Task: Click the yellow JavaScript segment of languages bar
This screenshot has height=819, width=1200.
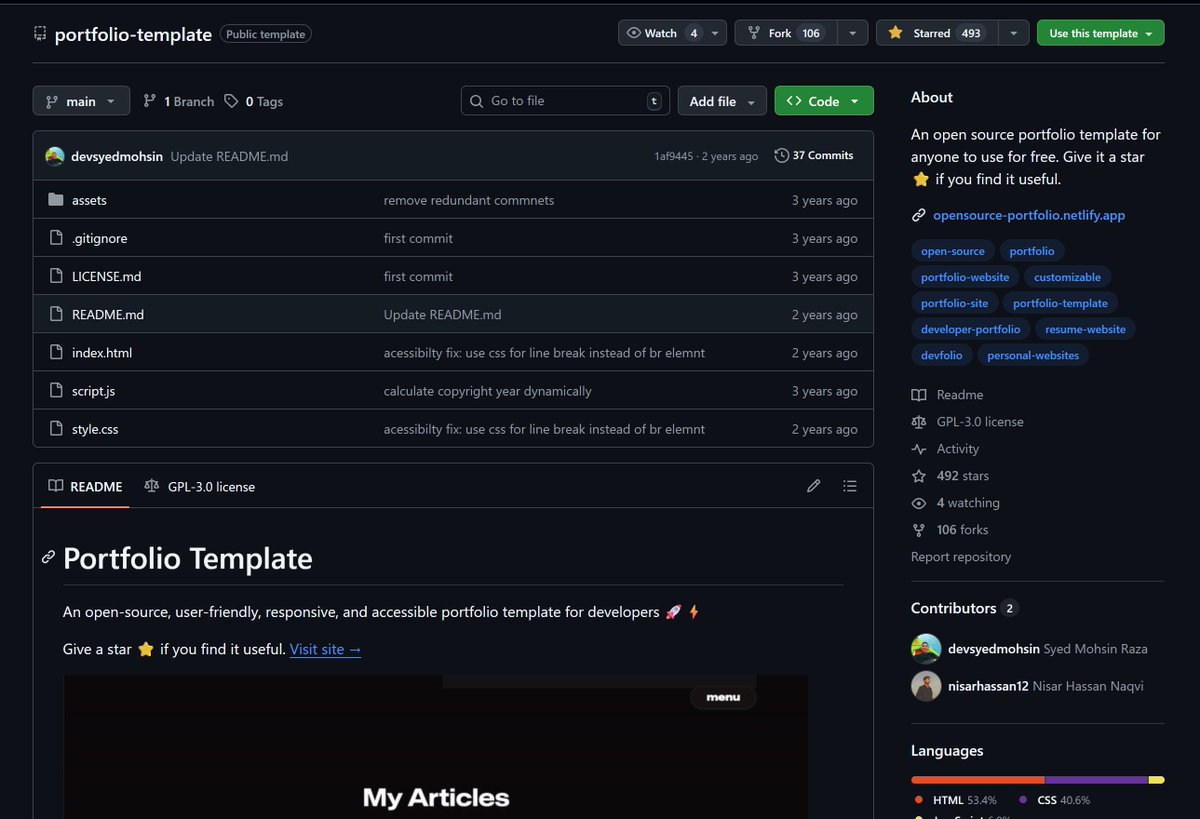Action: 1157,780
